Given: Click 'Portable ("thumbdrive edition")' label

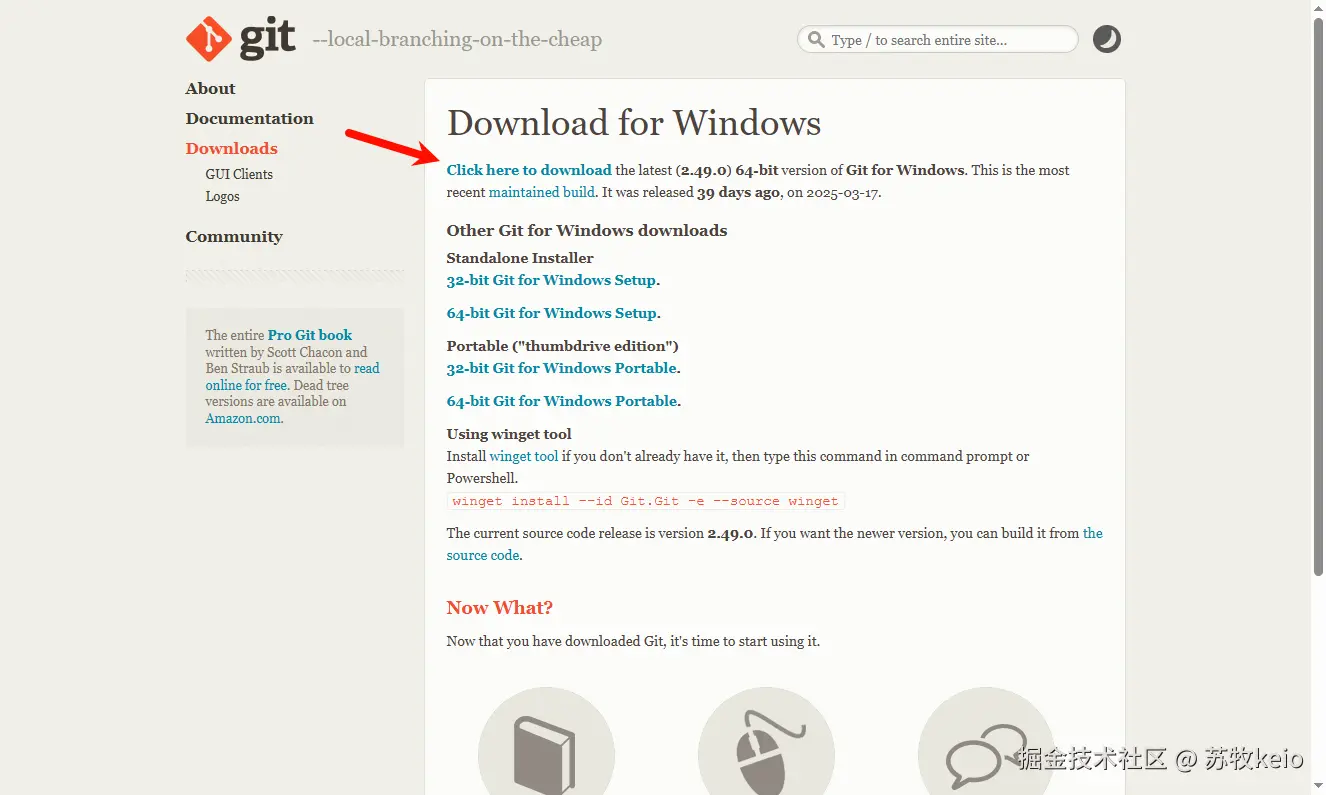Looking at the screenshot, I should click(563, 346).
